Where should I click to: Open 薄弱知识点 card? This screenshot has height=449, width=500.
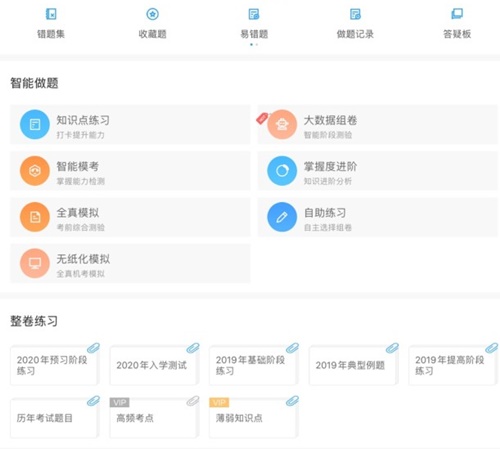[254, 418]
